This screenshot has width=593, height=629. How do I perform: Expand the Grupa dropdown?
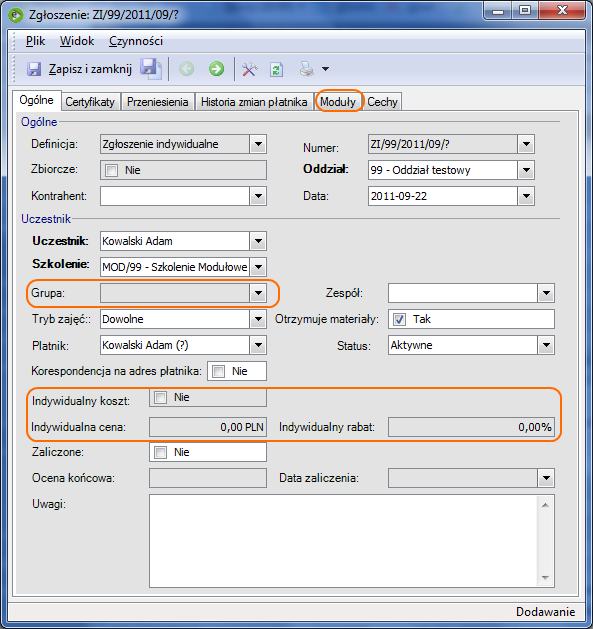coord(258,293)
